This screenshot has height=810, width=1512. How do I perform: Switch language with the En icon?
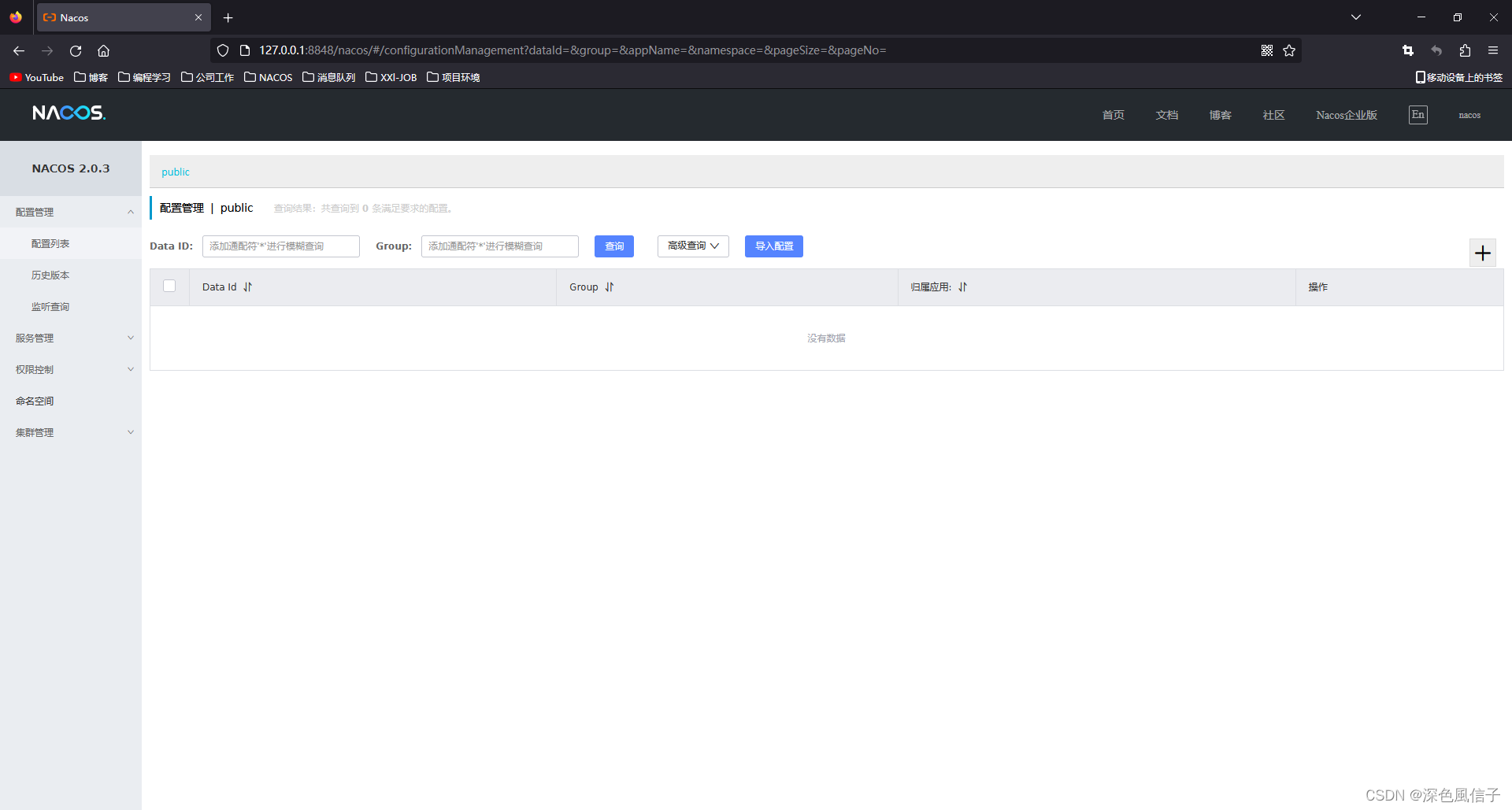pyautogui.click(x=1418, y=115)
